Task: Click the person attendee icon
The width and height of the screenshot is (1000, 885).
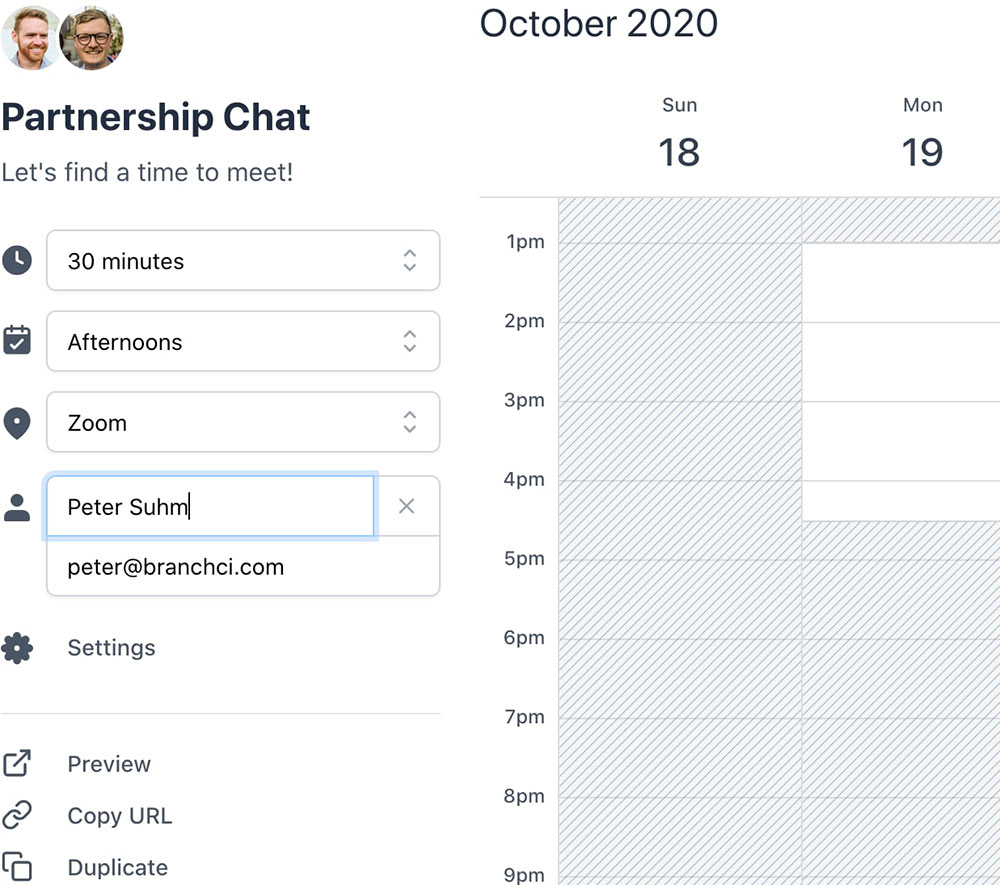Action: [x=17, y=507]
